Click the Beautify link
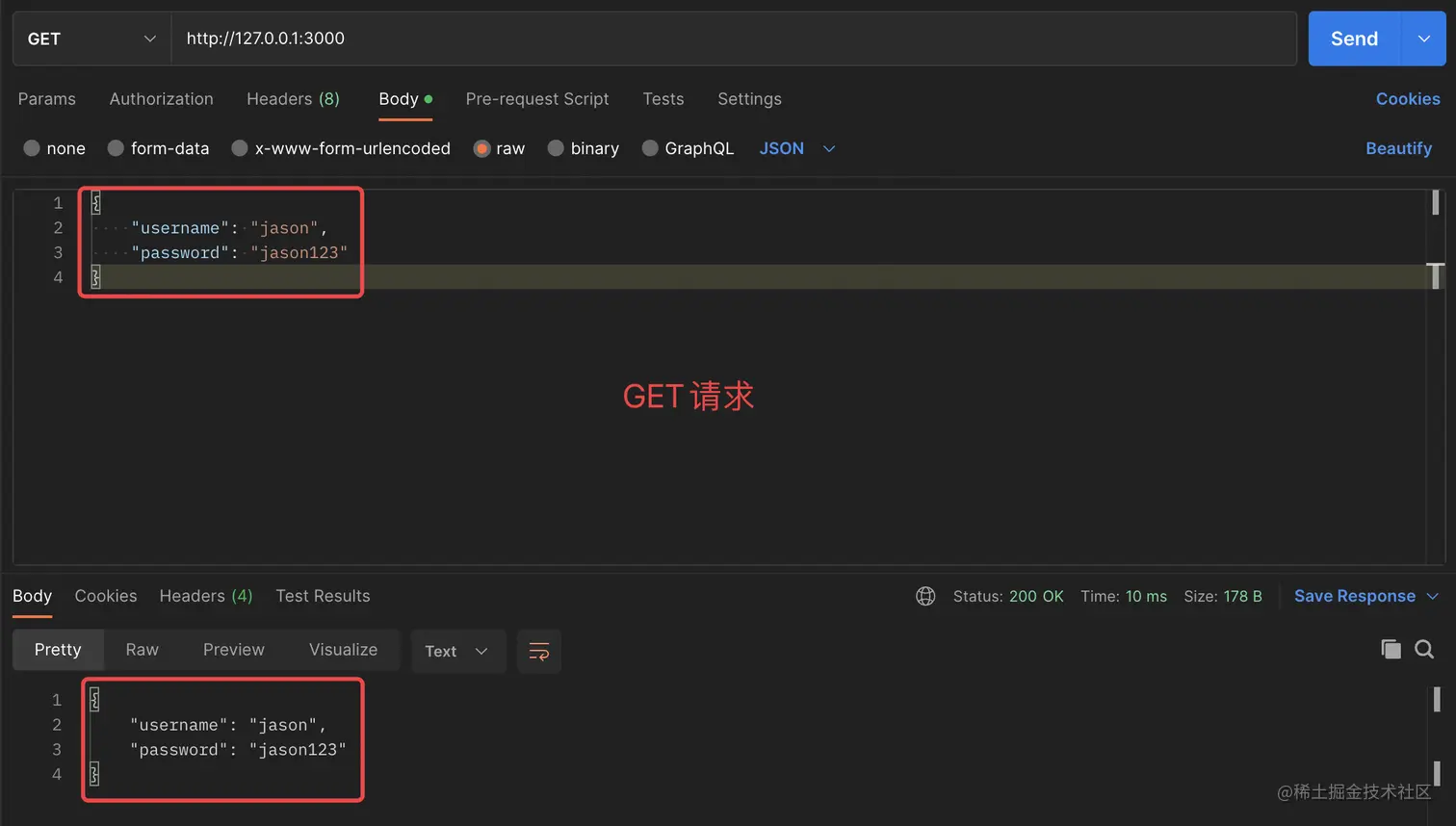1456x826 pixels. [1399, 148]
